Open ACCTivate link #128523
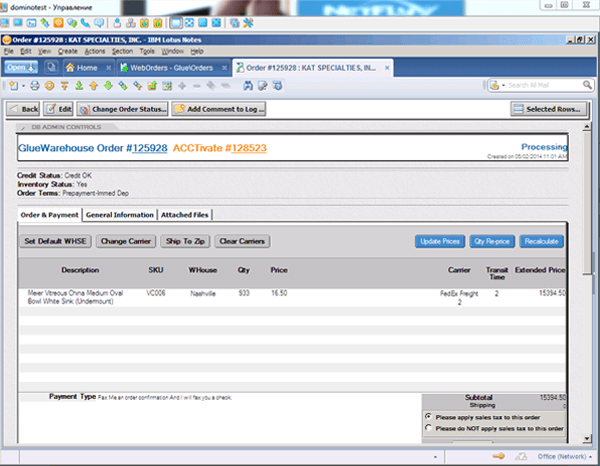 pyautogui.click(x=249, y=148)
